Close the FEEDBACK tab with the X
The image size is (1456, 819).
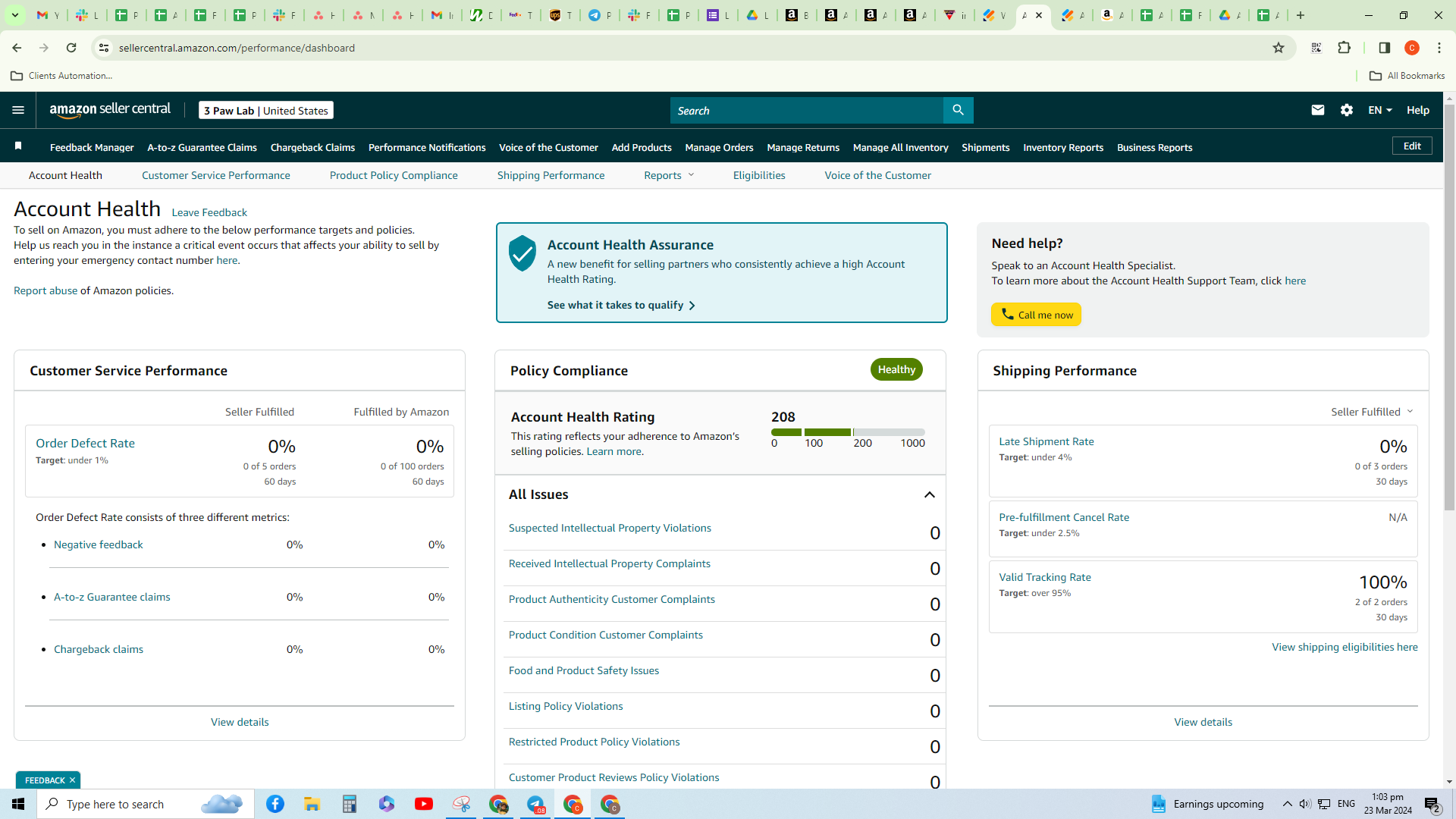[x=73, y=780]
